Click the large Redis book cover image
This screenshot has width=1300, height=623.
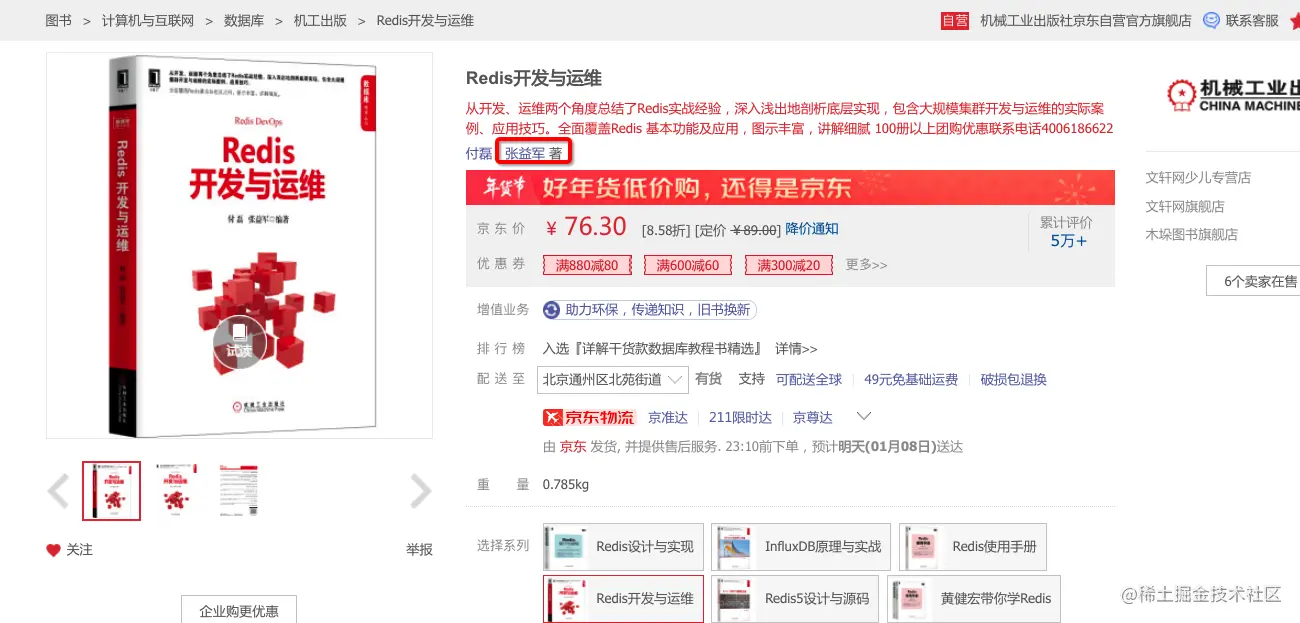click(239, 245)
